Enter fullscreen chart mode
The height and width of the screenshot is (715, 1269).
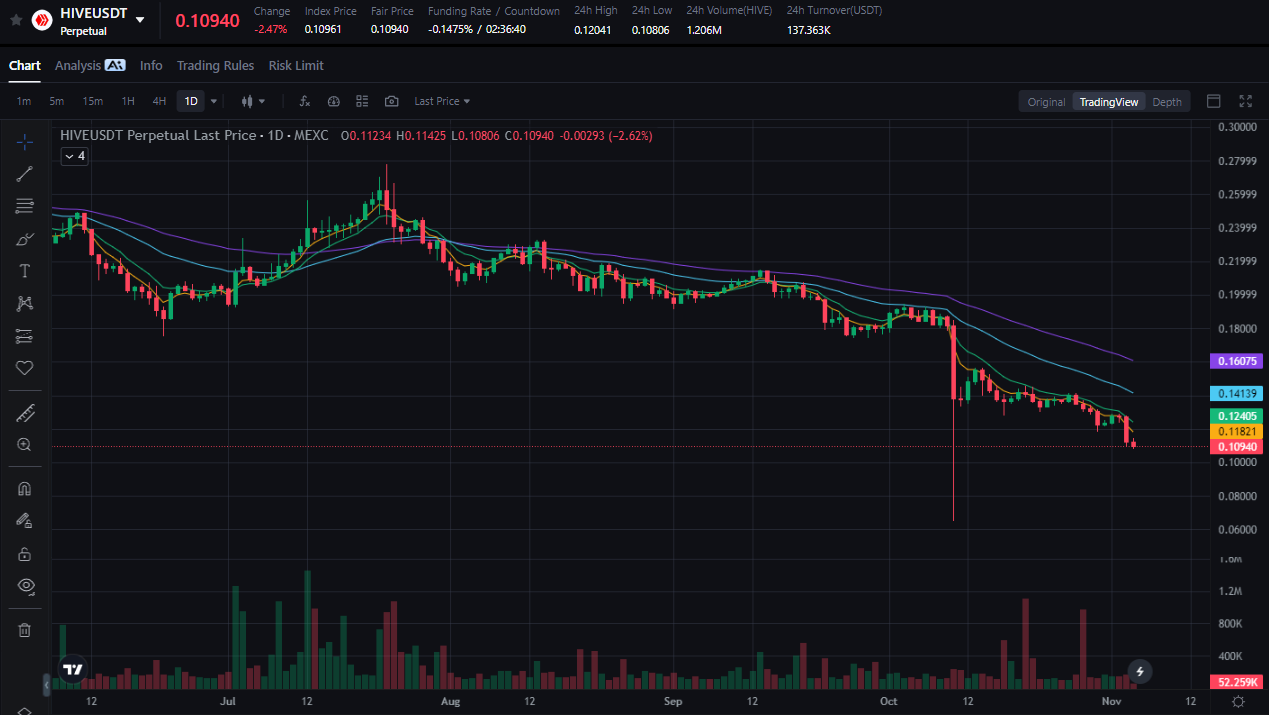point(1245,101)
